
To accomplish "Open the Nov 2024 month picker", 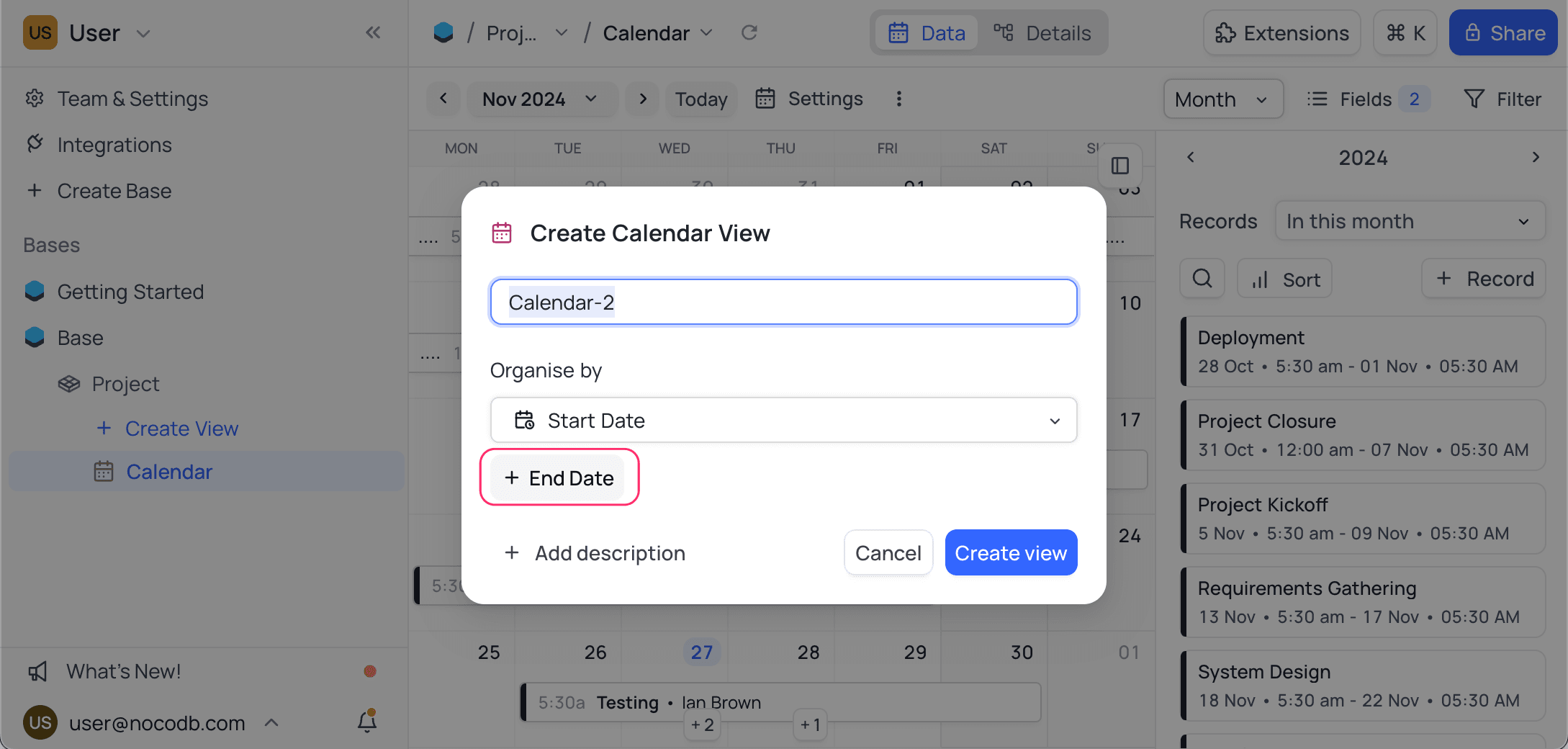I will pos(541,99).
